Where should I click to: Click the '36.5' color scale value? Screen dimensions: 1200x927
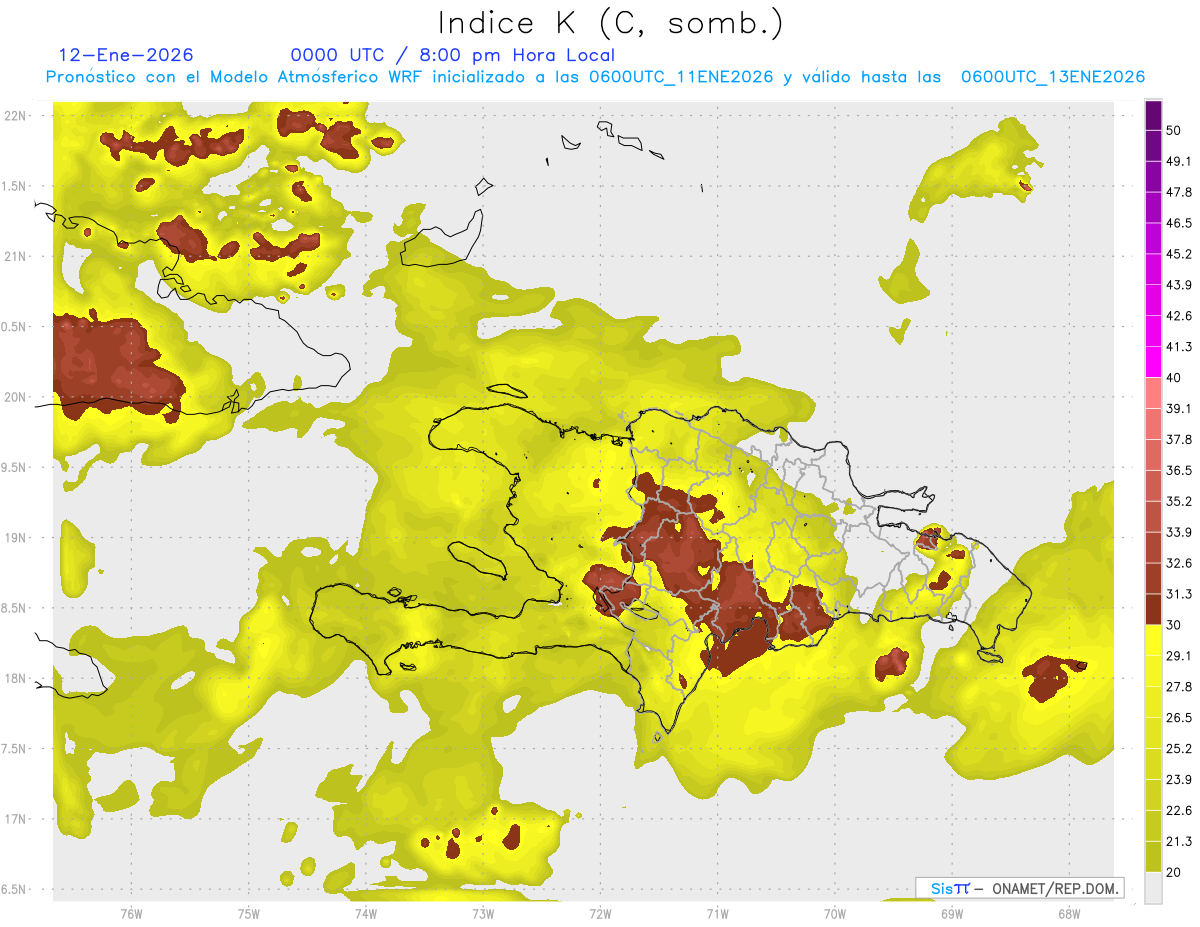click(x=1179, y=470)
